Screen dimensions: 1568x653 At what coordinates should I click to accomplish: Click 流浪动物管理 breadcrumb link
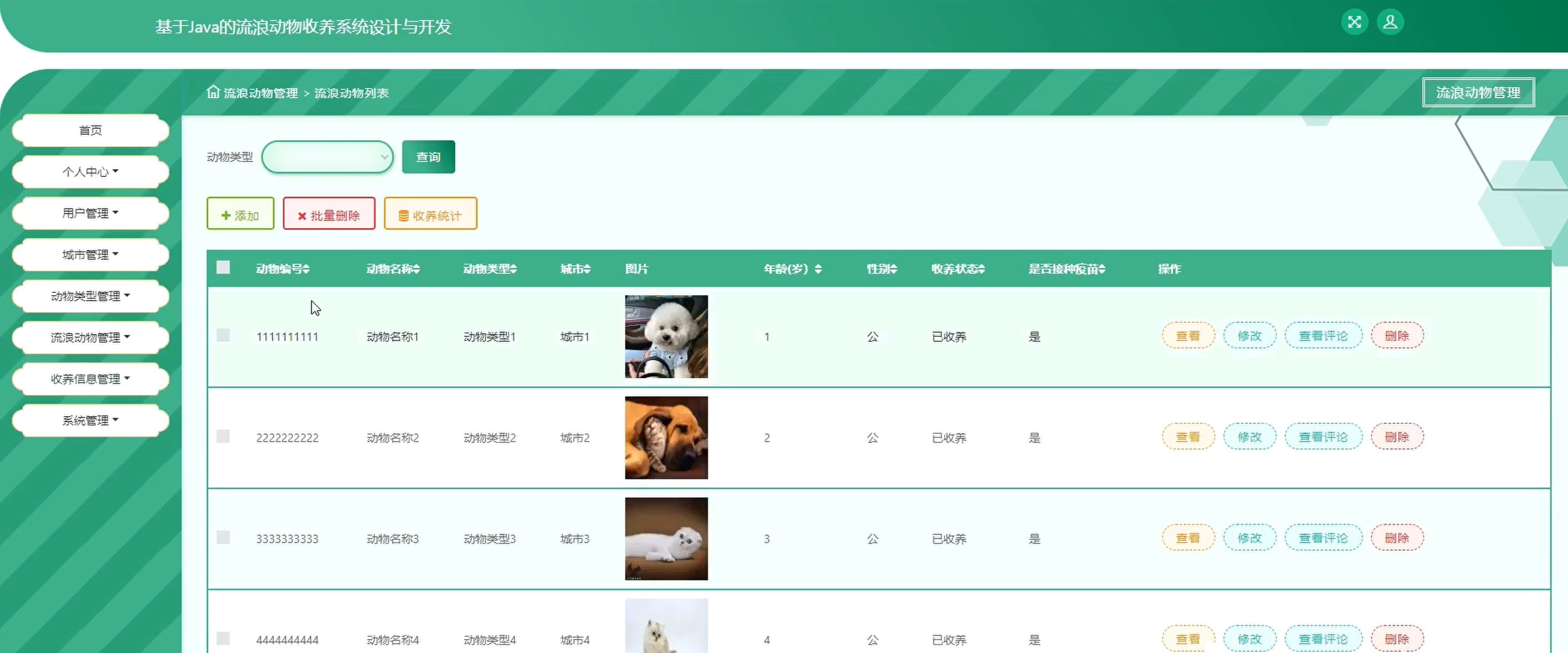pyautogui.click(x=261, y=93)
